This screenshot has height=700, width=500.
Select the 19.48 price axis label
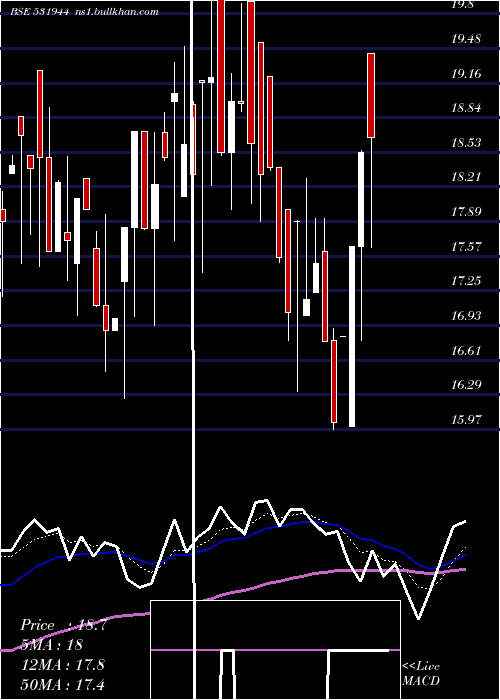(x=466, y=39)
